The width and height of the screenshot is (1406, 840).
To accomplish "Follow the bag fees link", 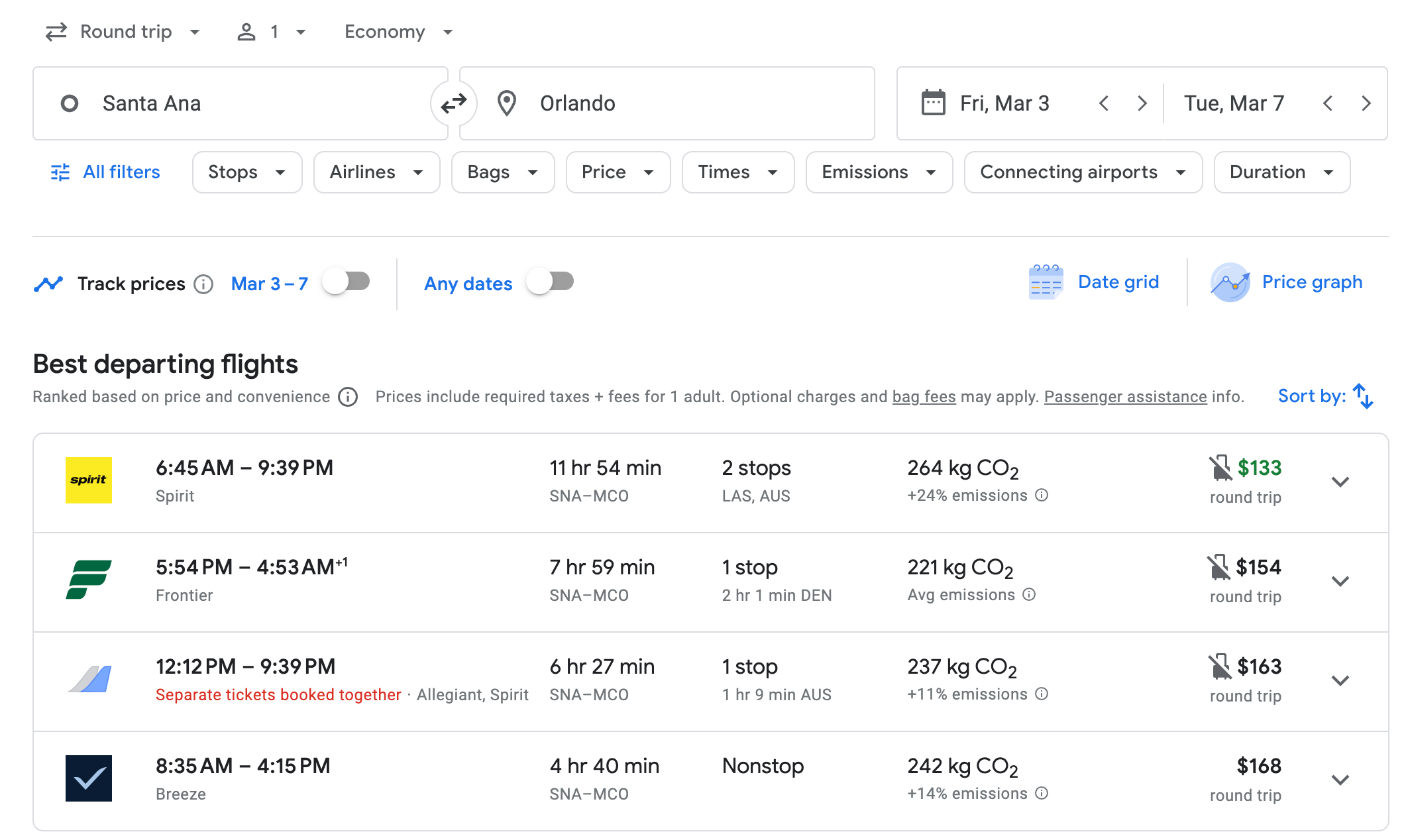I will click(924, 397).
